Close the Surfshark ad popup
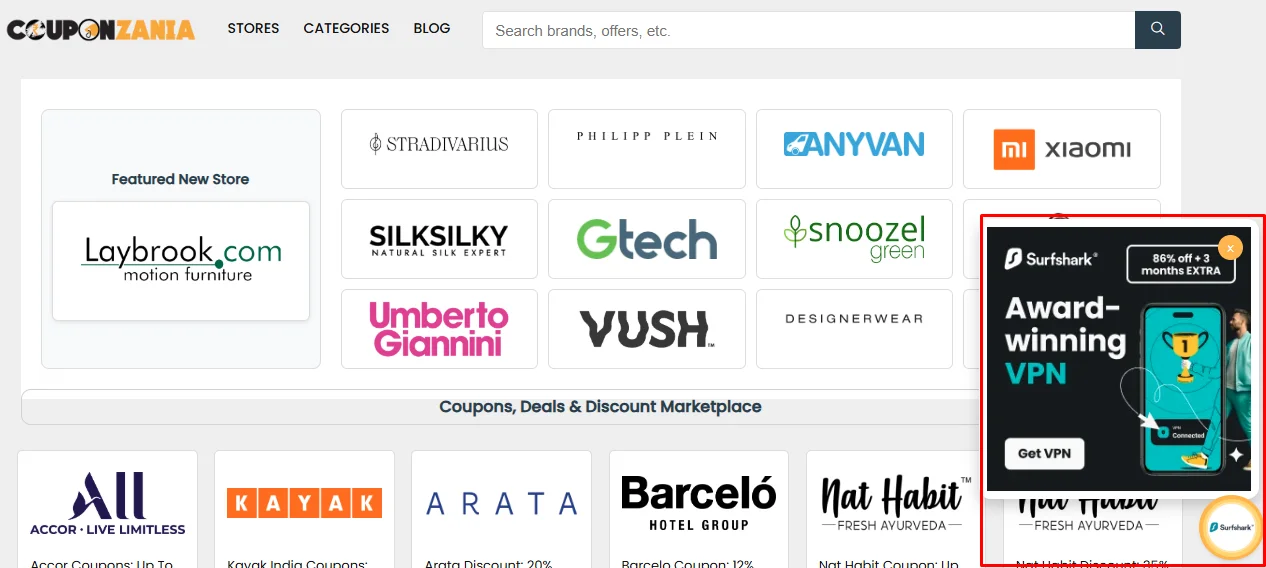Screen dimensions: 1266x568 pos(1230,247)
